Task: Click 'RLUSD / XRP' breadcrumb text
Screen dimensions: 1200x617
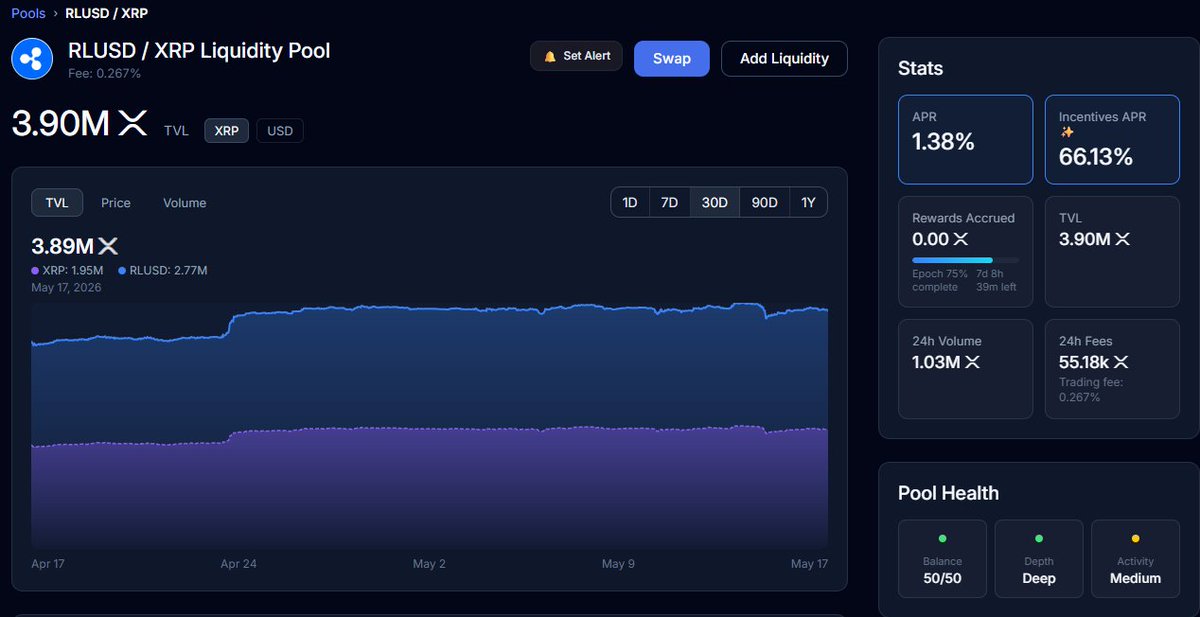Action: pos(107,14)
